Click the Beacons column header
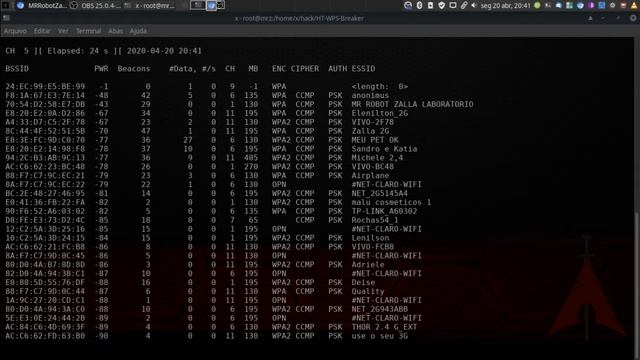This screenshot has height=360, width=640. [134, 69]
